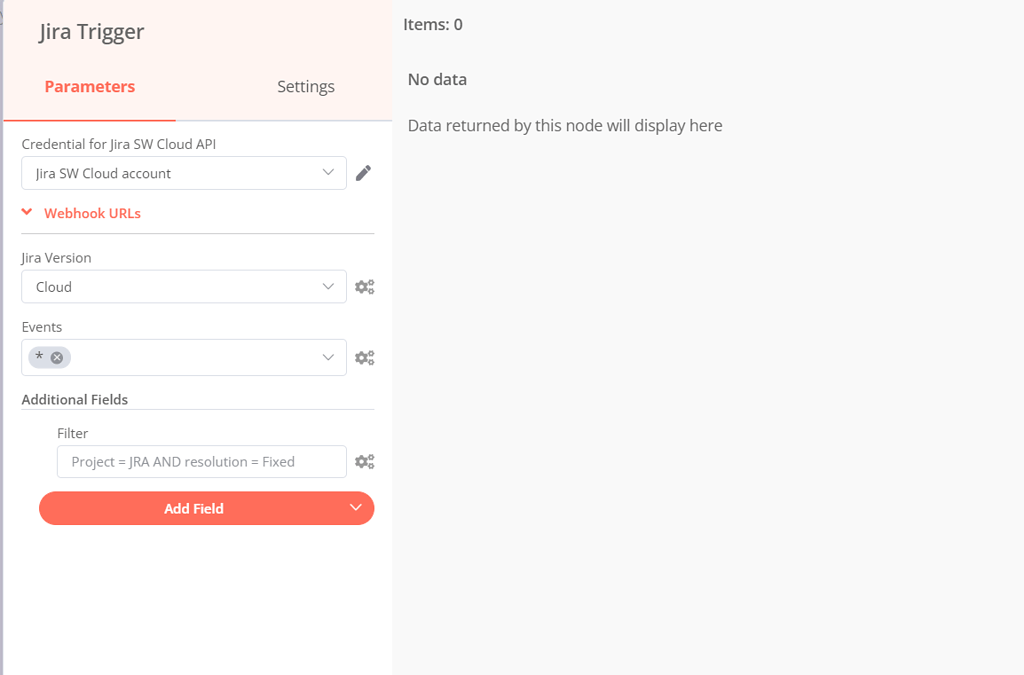The width and height of the screenshot is (1024, 675).
Task: Click the Add Field button
Action: coord(193,508)
